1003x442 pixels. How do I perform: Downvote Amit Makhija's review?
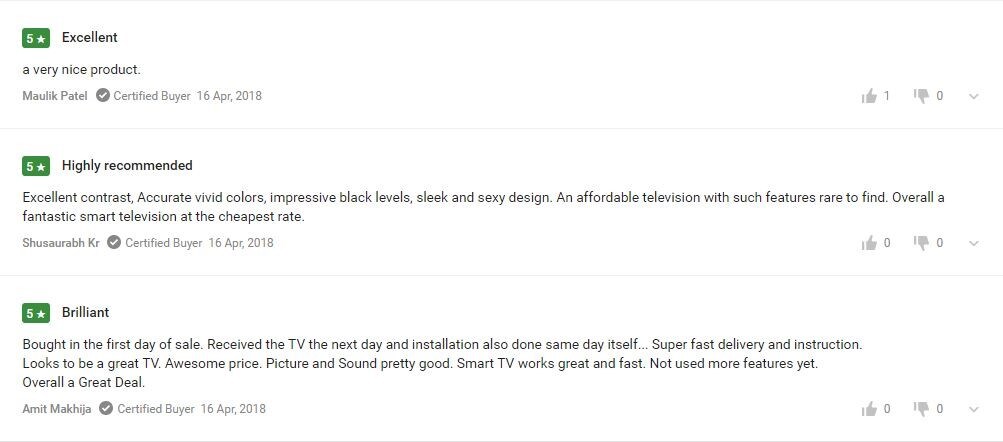point(921,409)
